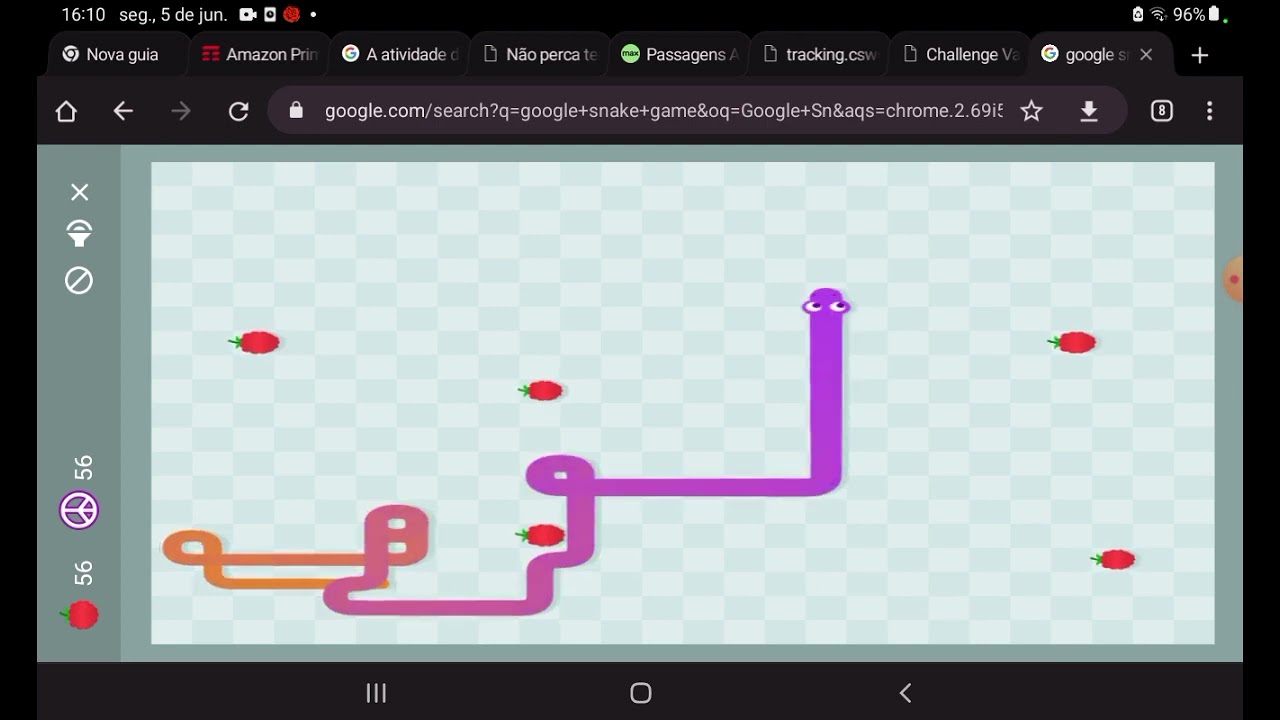Screen dimensions: 1280x720
Task: Tap Android back navigation button
Action: coord(905,693)
